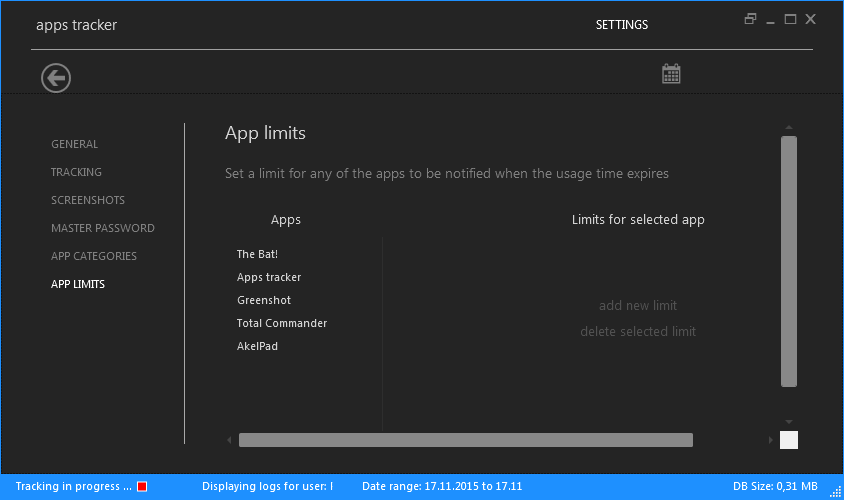Switch to App Categories section
The width and height of the screenshot is (844, 500).
(94, 256)
